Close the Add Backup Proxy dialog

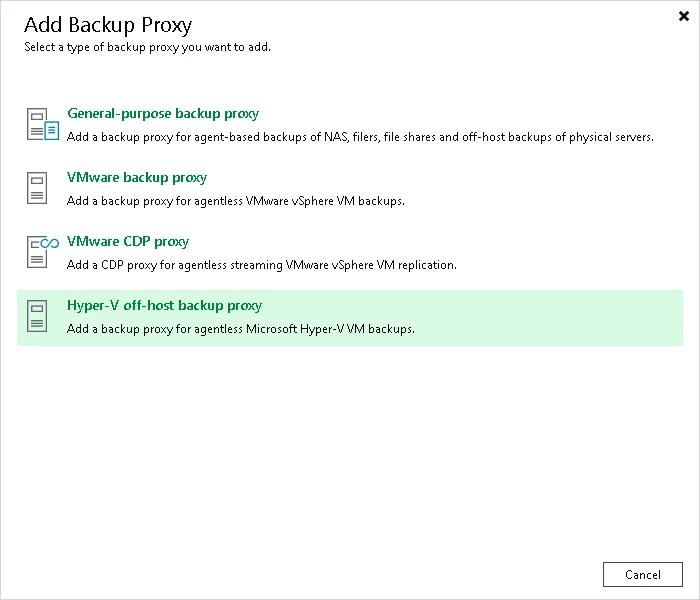pyautogui.click(x=681, y=17)
